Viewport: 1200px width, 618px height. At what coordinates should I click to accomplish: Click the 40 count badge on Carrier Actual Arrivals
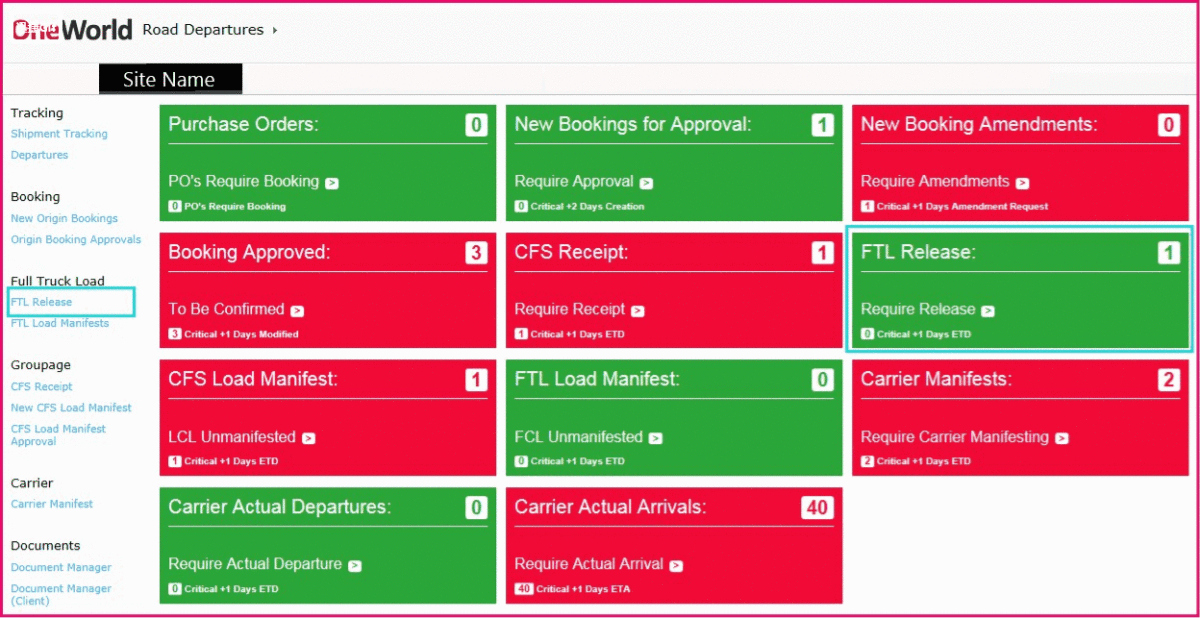818,507
